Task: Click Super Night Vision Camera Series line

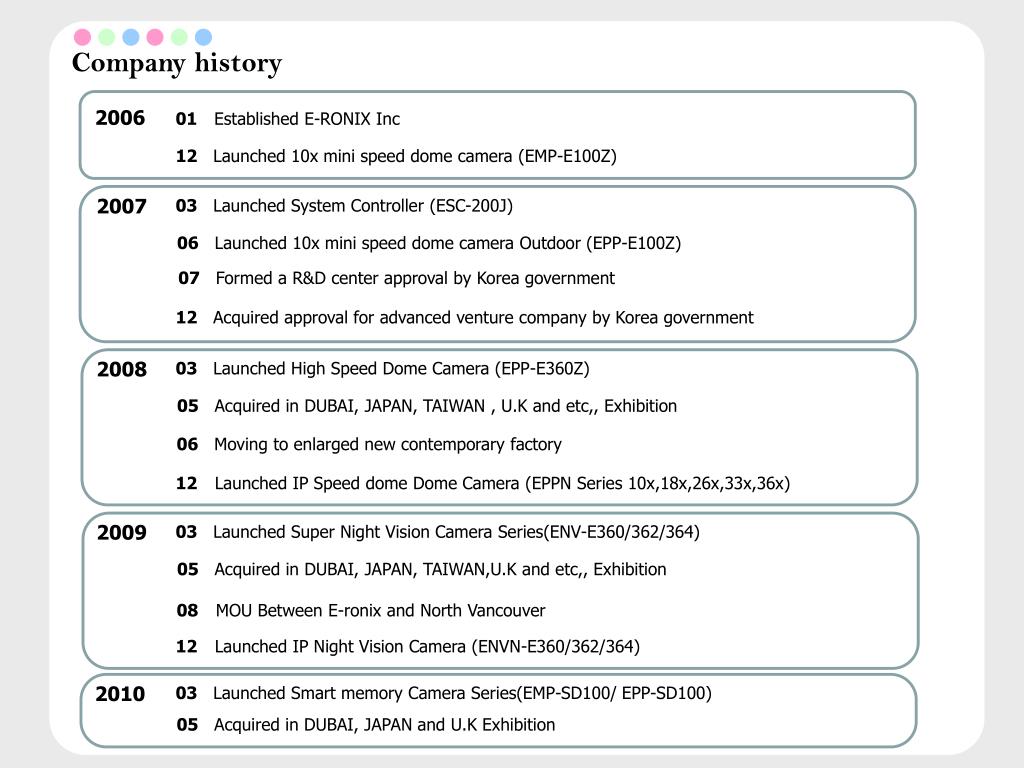Action: (x=456, y=532)
